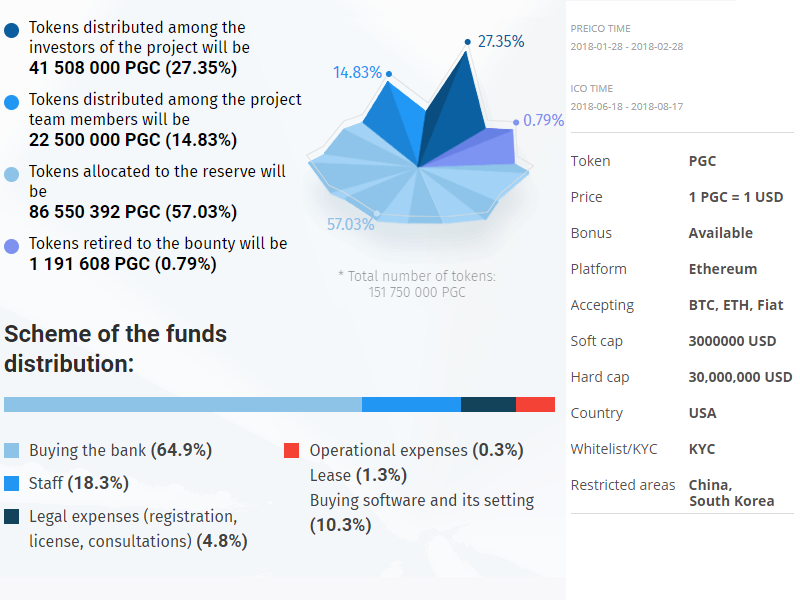Click the dark Legal expenses legend square
Screen dimensions: 800x600
(12, 517)
